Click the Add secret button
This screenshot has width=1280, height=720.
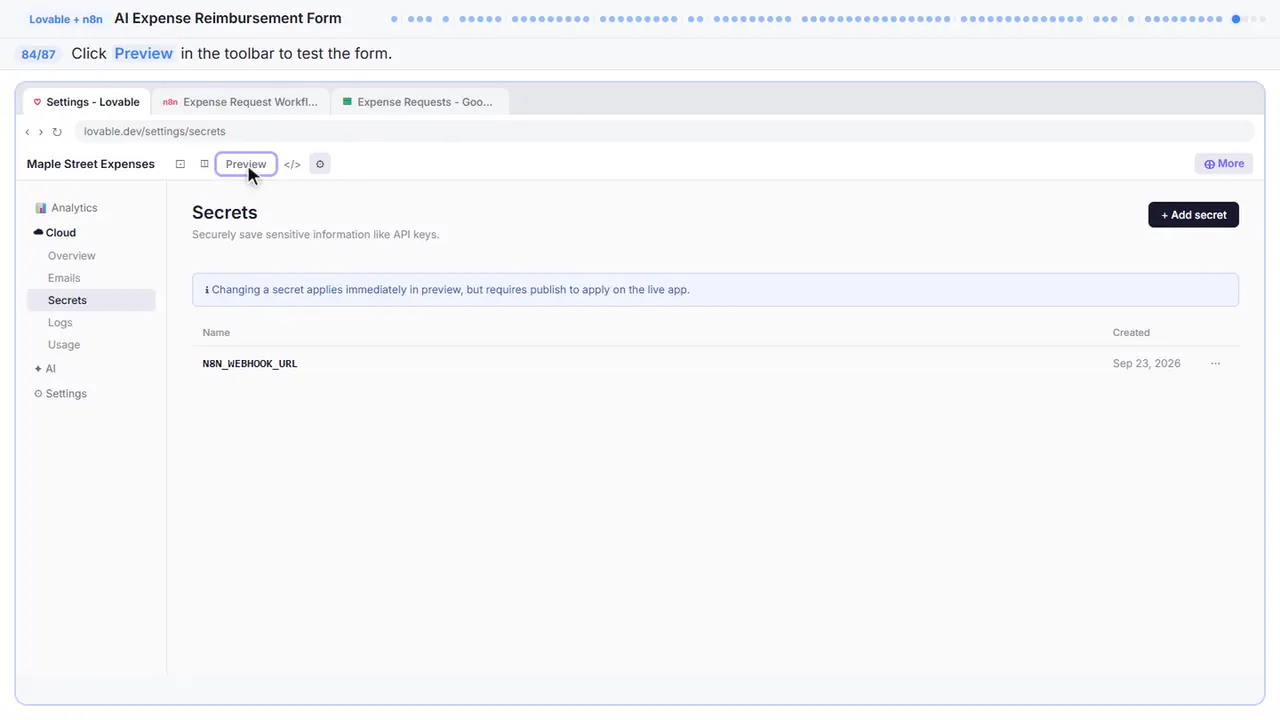[x=1193, y=215]
